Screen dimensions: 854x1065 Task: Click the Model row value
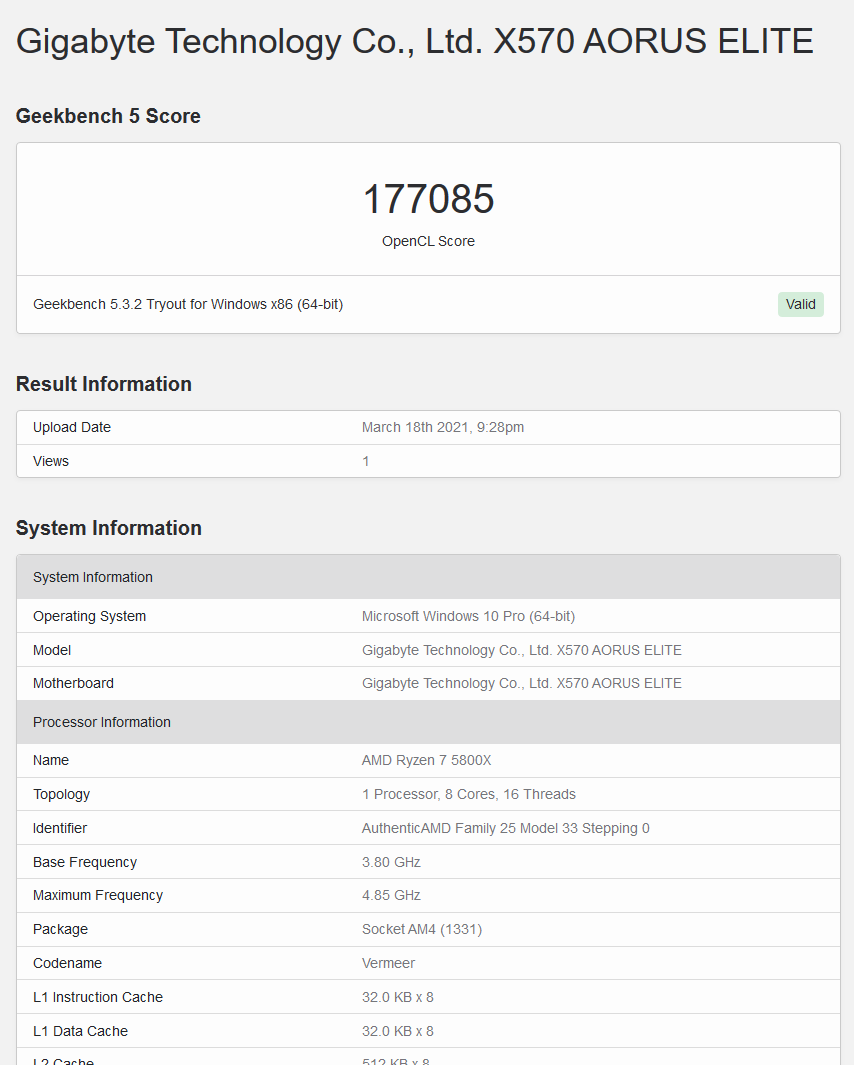522,650
